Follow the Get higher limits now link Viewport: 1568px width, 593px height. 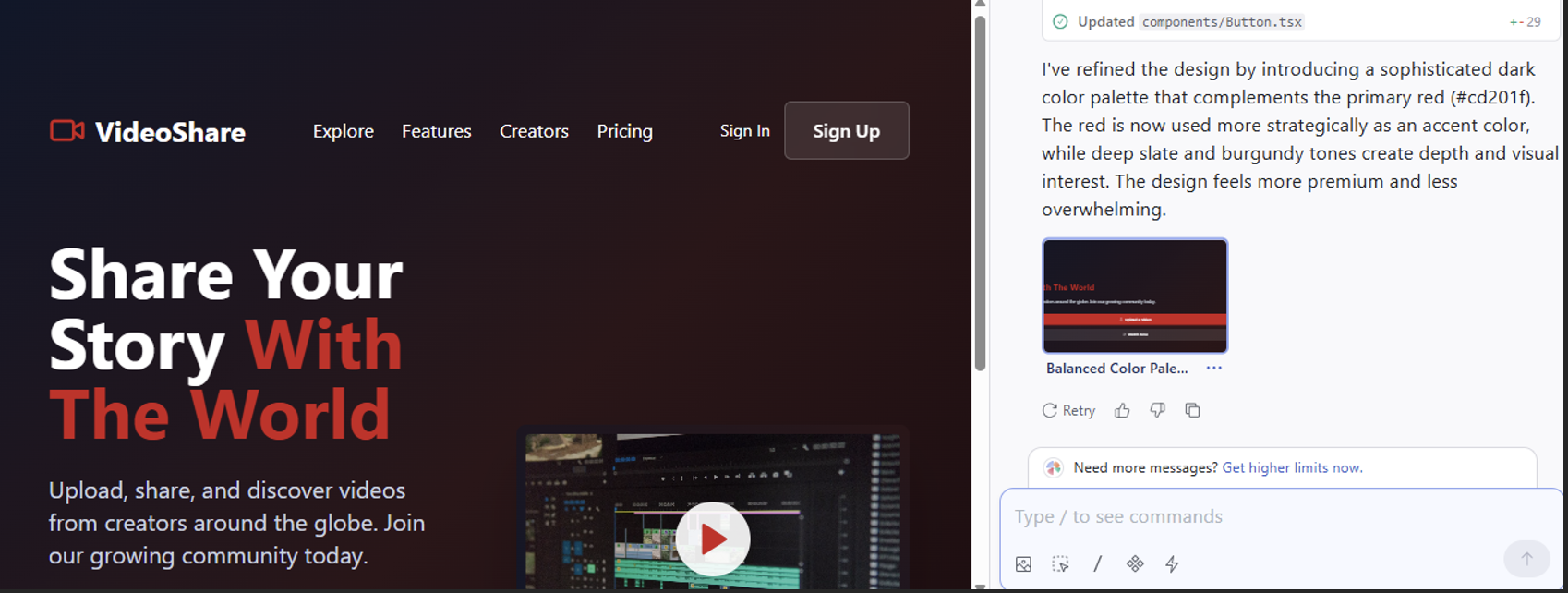[1292, 468]
